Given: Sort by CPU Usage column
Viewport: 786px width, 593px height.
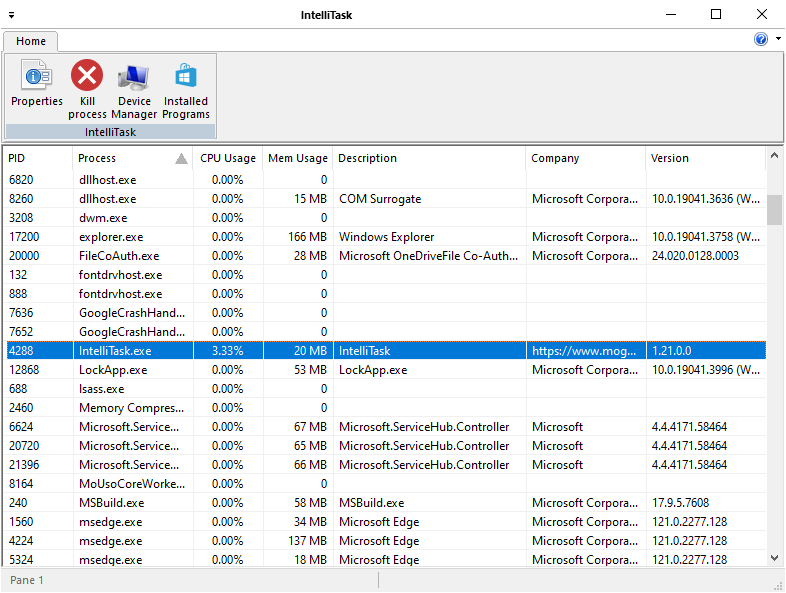Looking at the screenshot, I should click(228, 158).
